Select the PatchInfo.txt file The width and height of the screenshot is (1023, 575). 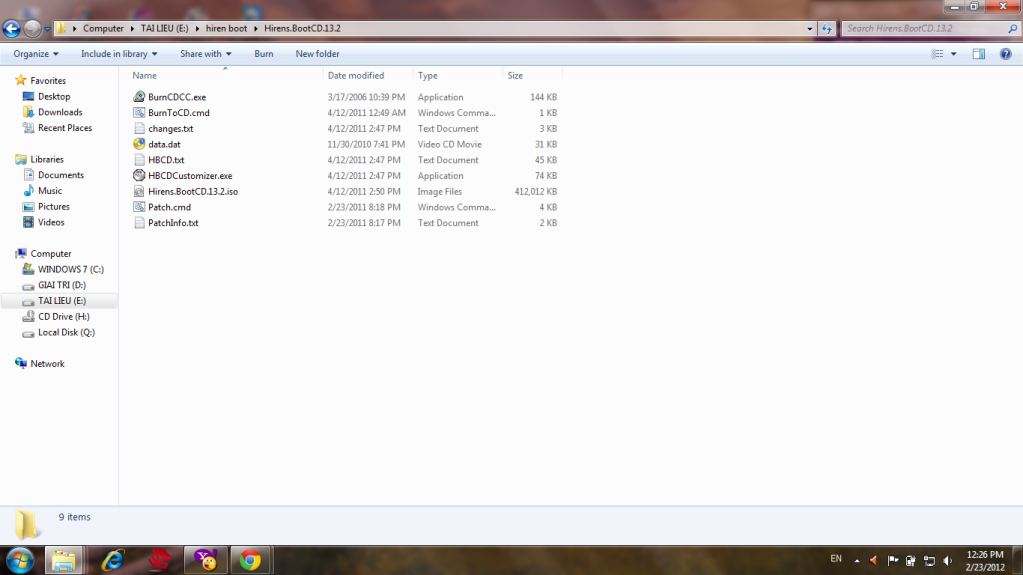pyautogui.click(x=173, y=223)
